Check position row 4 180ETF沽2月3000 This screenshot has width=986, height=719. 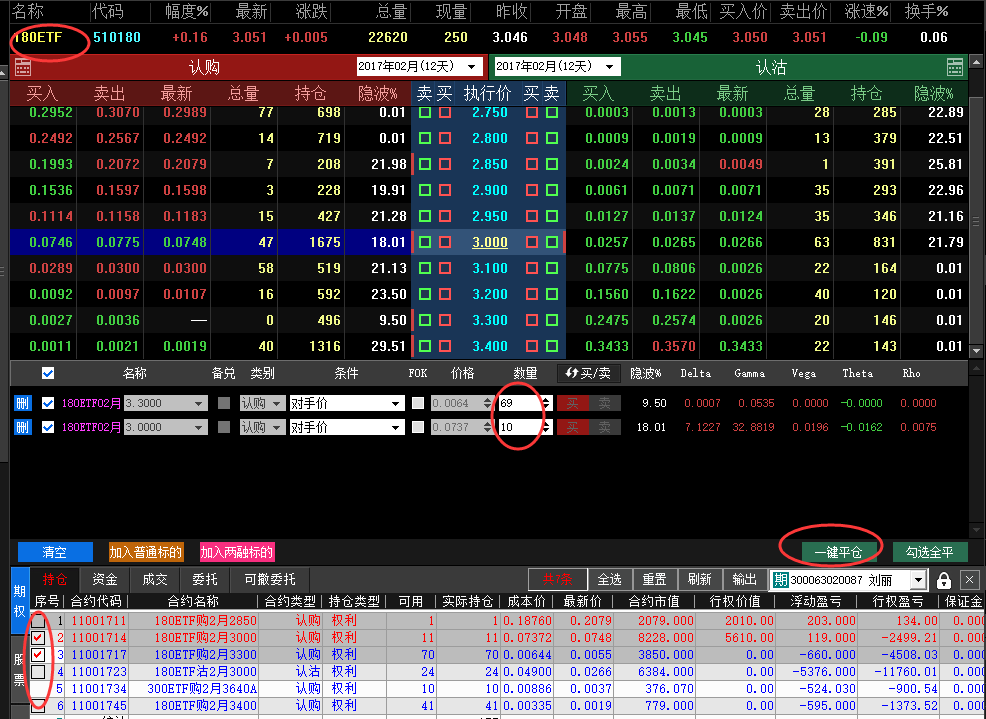pos(38,672)
